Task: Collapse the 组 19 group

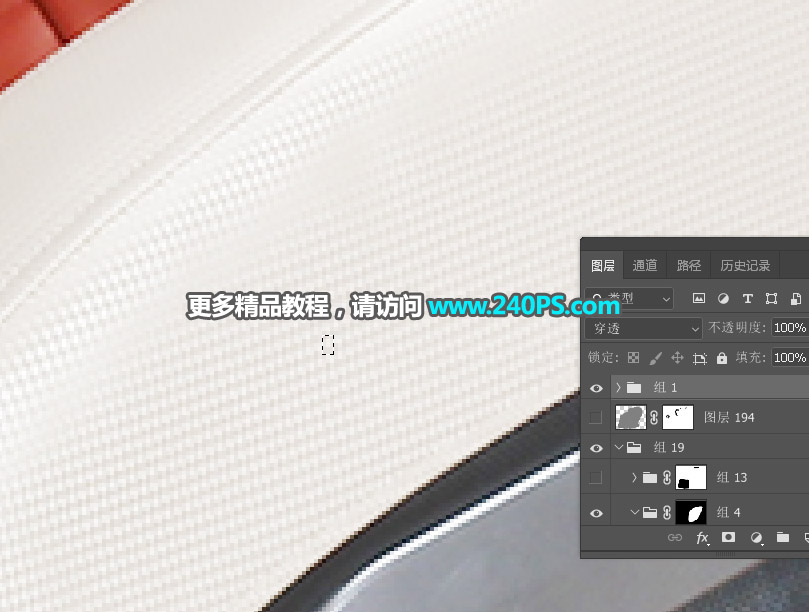Action: [x=619, y=447]
